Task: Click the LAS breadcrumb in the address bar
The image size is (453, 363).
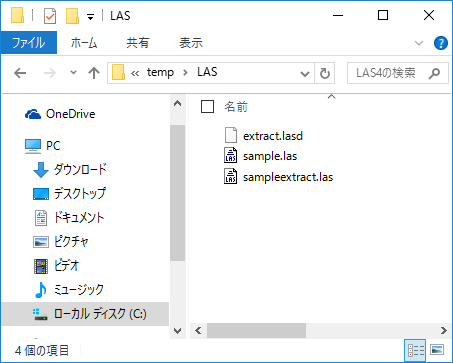Action: pyautogui.click(x=207, y=72)
